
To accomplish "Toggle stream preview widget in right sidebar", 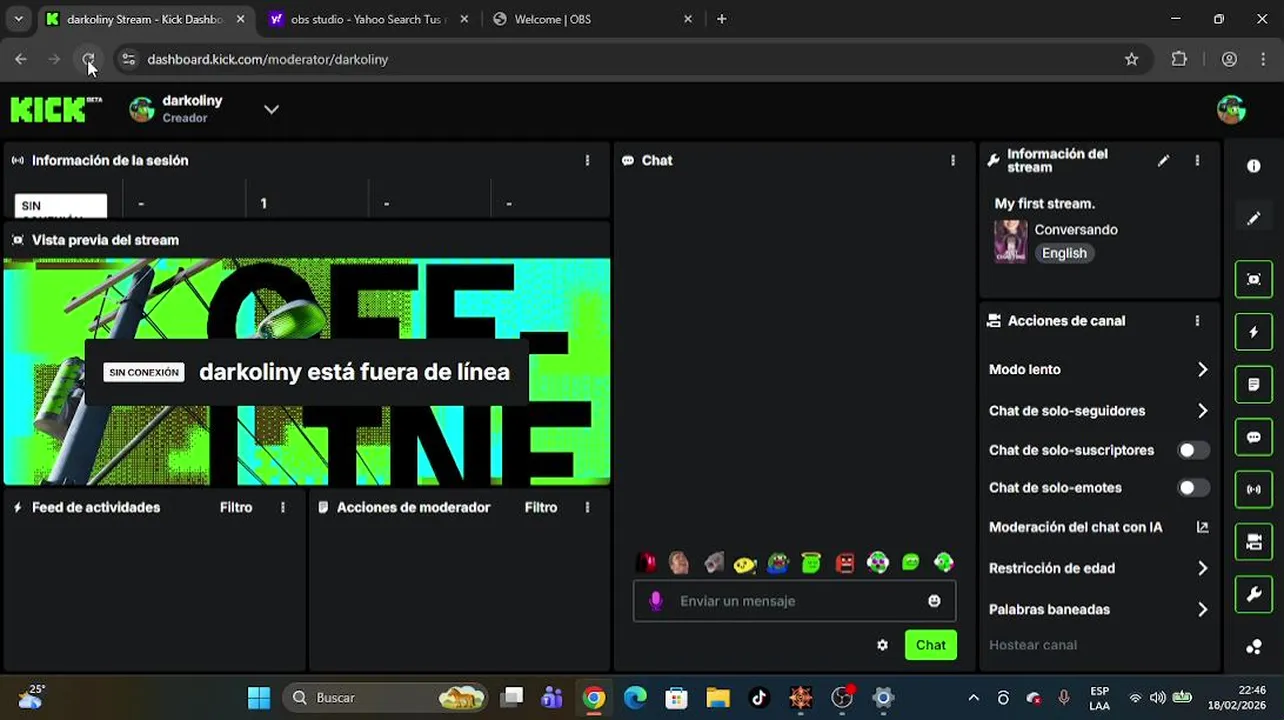I will pos(1253,280).
